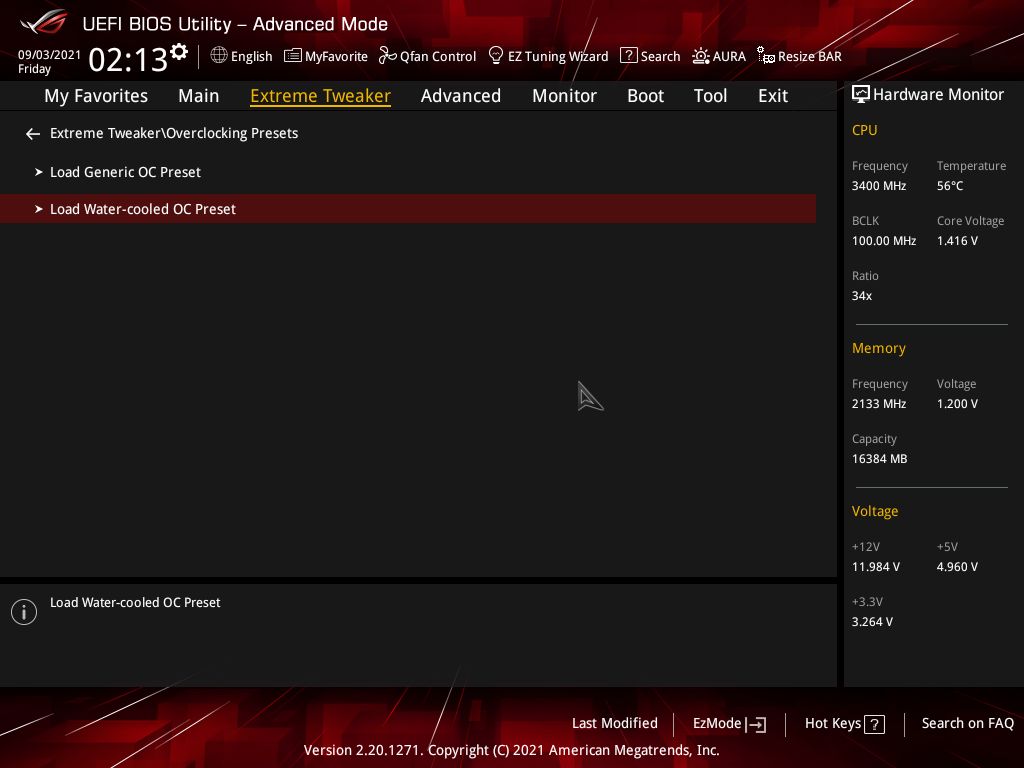Click the Voltage section heading
Screen dimensions: 1024x768
(874, 511)
